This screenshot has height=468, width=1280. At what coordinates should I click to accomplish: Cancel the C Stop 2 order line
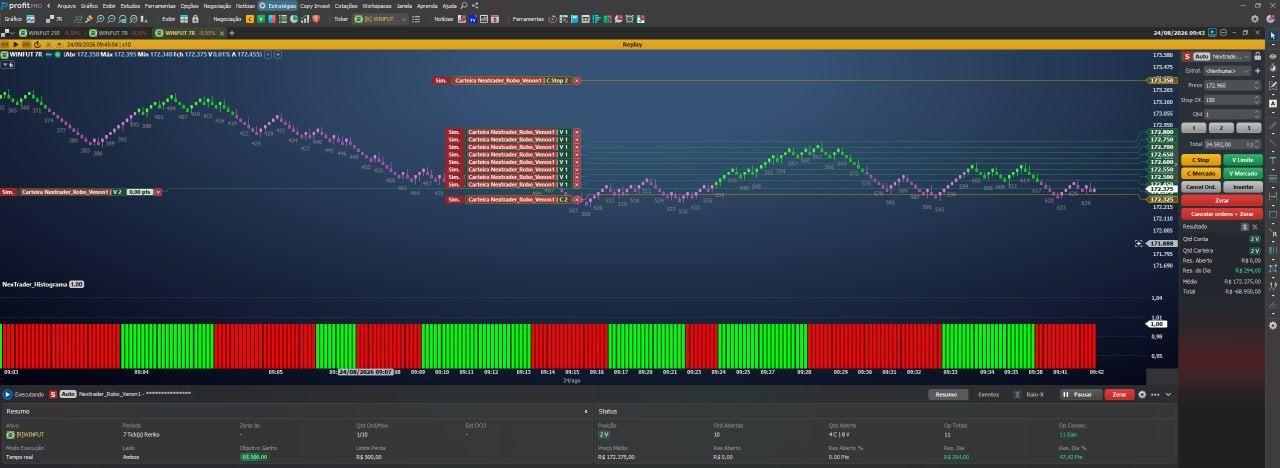tap(576, 80)
